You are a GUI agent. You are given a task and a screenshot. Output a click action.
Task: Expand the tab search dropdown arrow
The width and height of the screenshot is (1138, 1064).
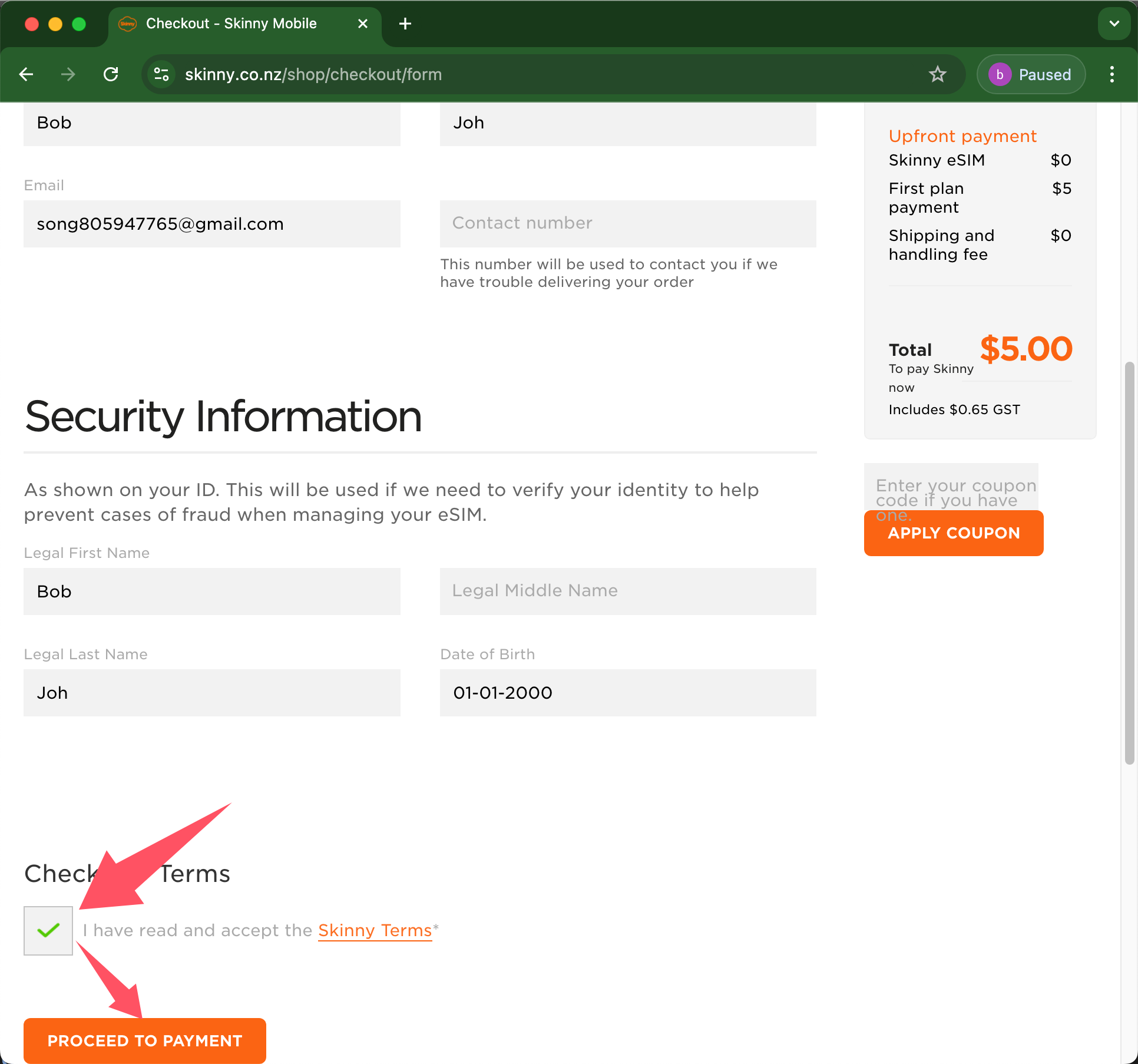click(1114, 24)
